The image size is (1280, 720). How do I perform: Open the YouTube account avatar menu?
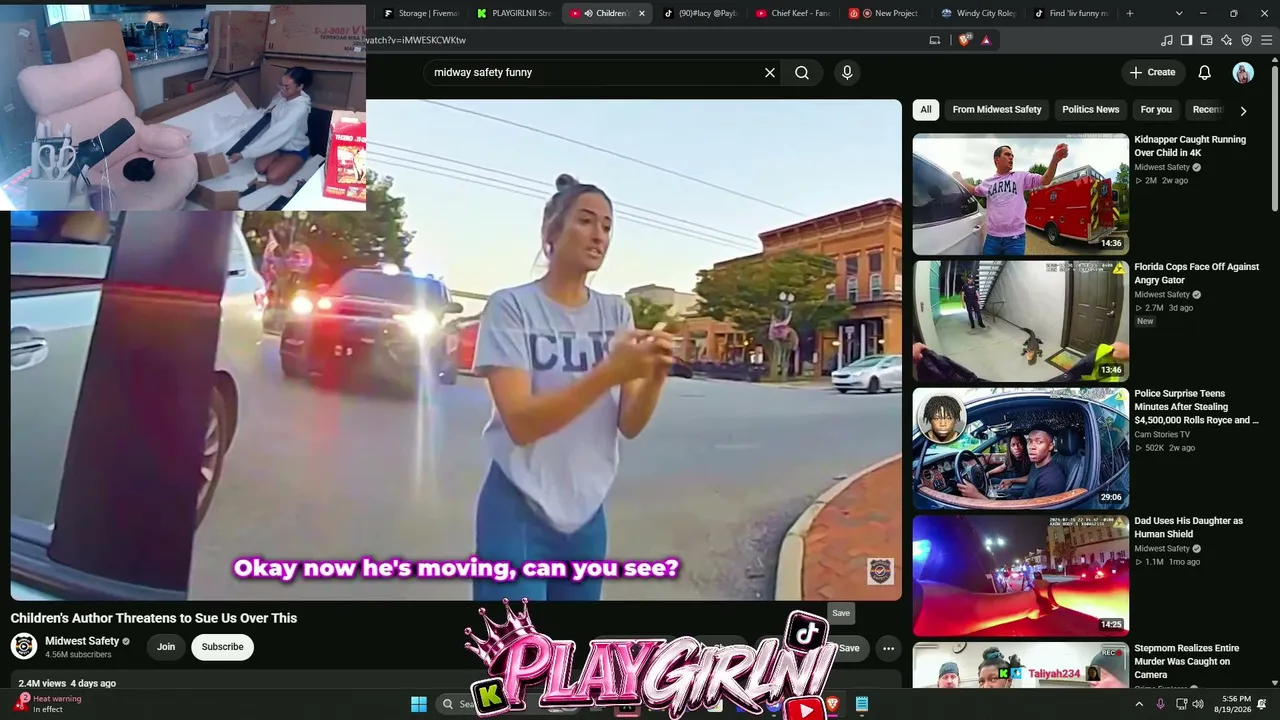click(1243, 73)
